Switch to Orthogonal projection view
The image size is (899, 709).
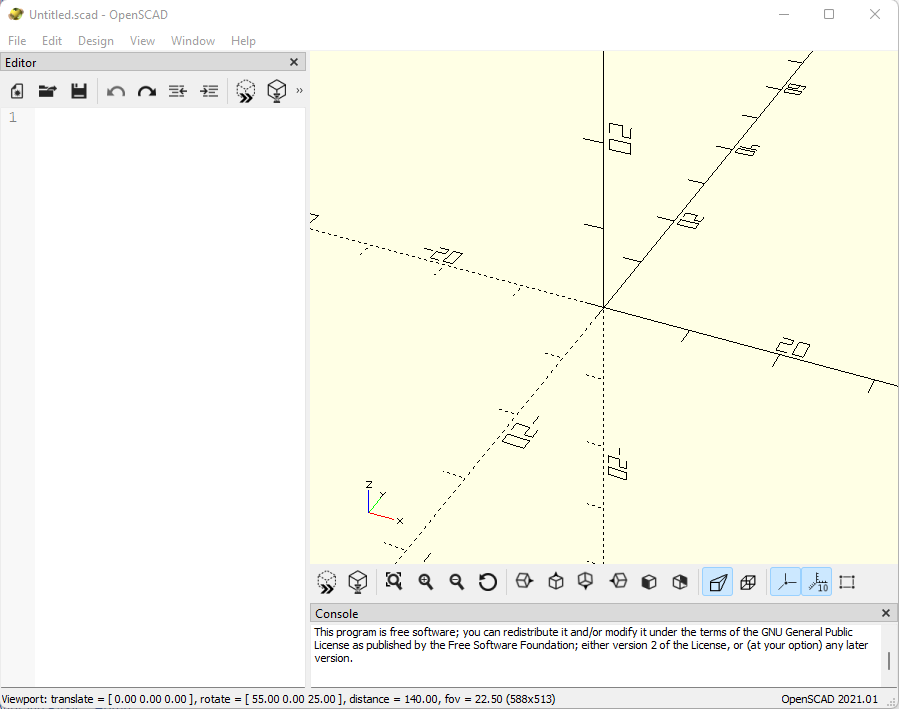pos(748,582)
